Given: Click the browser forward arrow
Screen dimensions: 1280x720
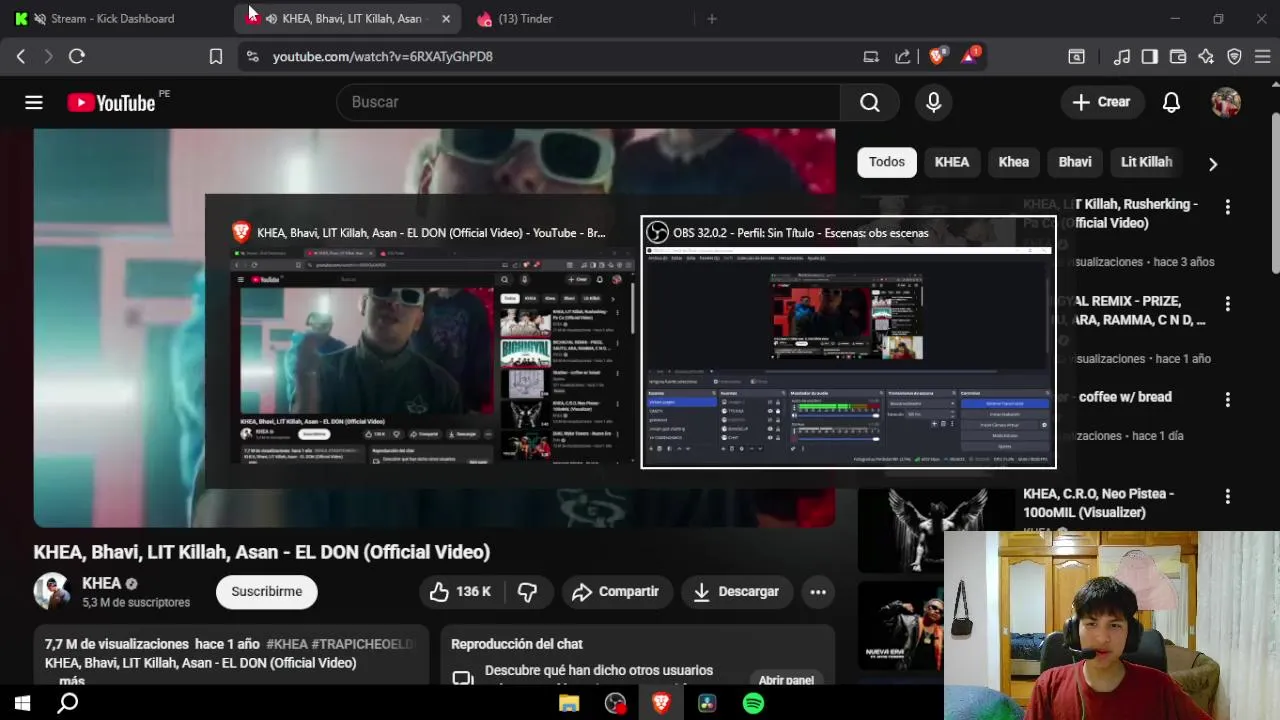Looking at the screenshot, I should point(48,57).
